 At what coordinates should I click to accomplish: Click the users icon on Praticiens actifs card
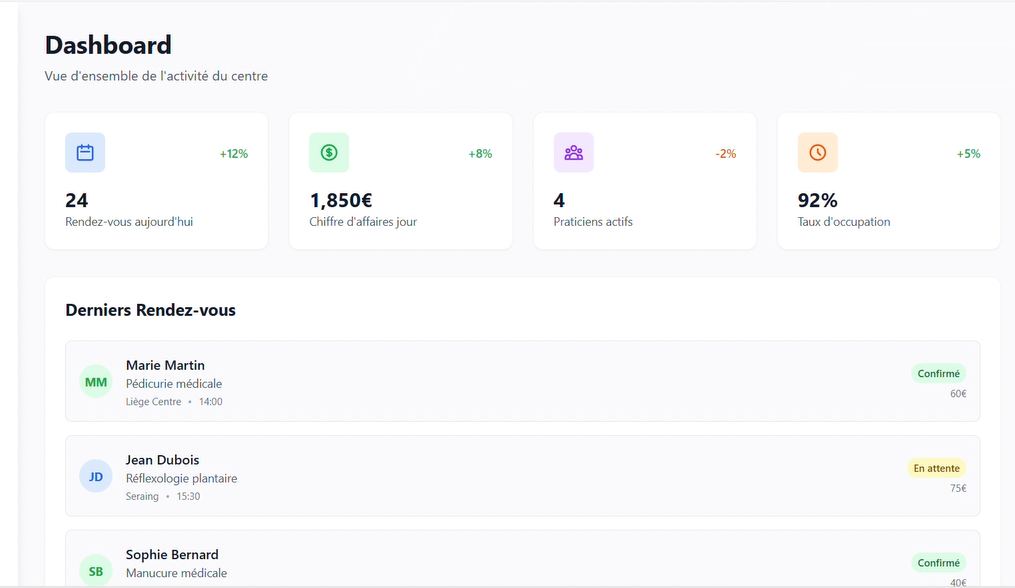click(x=573, y=152)
